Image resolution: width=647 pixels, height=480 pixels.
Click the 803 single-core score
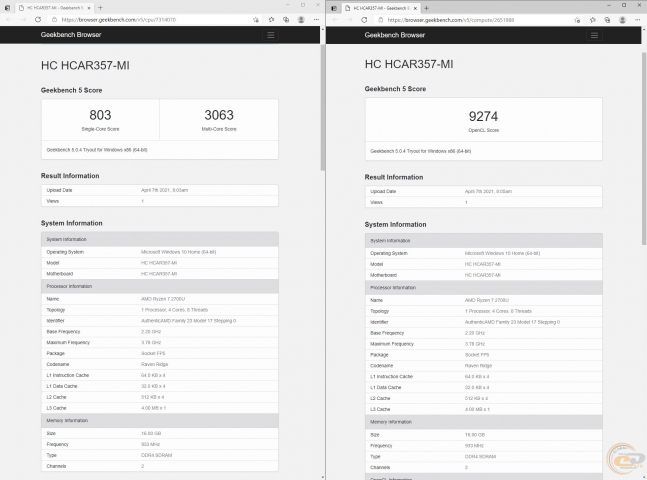[x=100, y=115]
